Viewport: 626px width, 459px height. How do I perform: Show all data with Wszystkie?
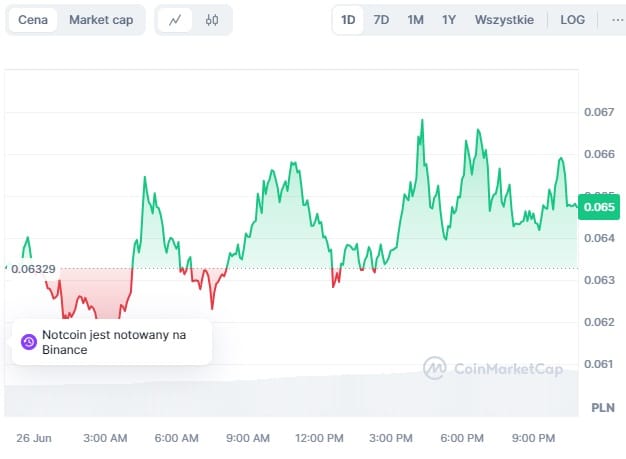pyautogui.click(x=504, y=20)
